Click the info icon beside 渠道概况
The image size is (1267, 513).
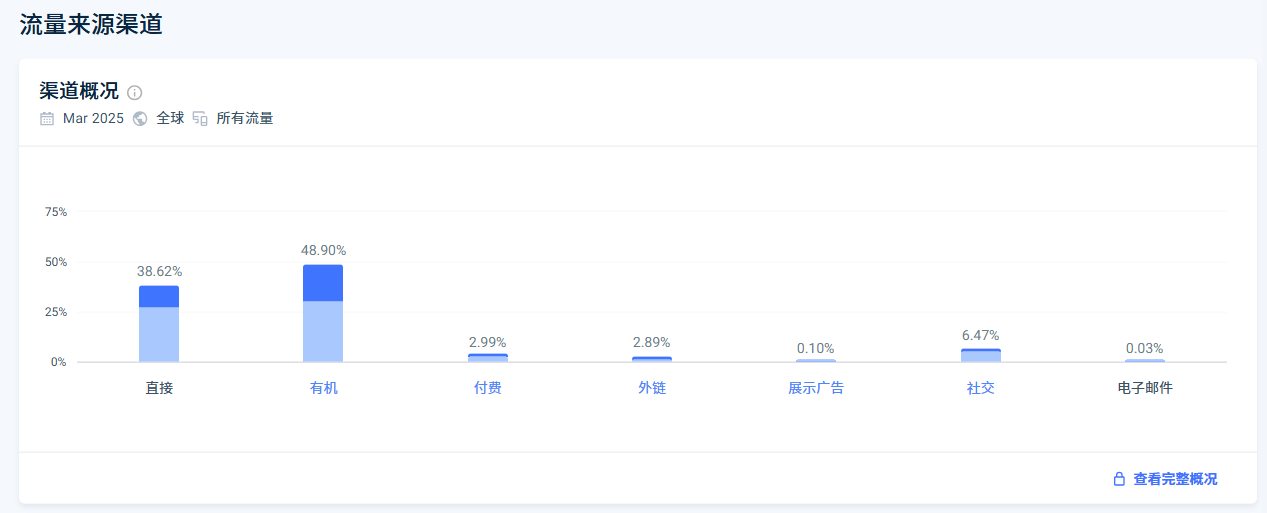coord(135,93)
